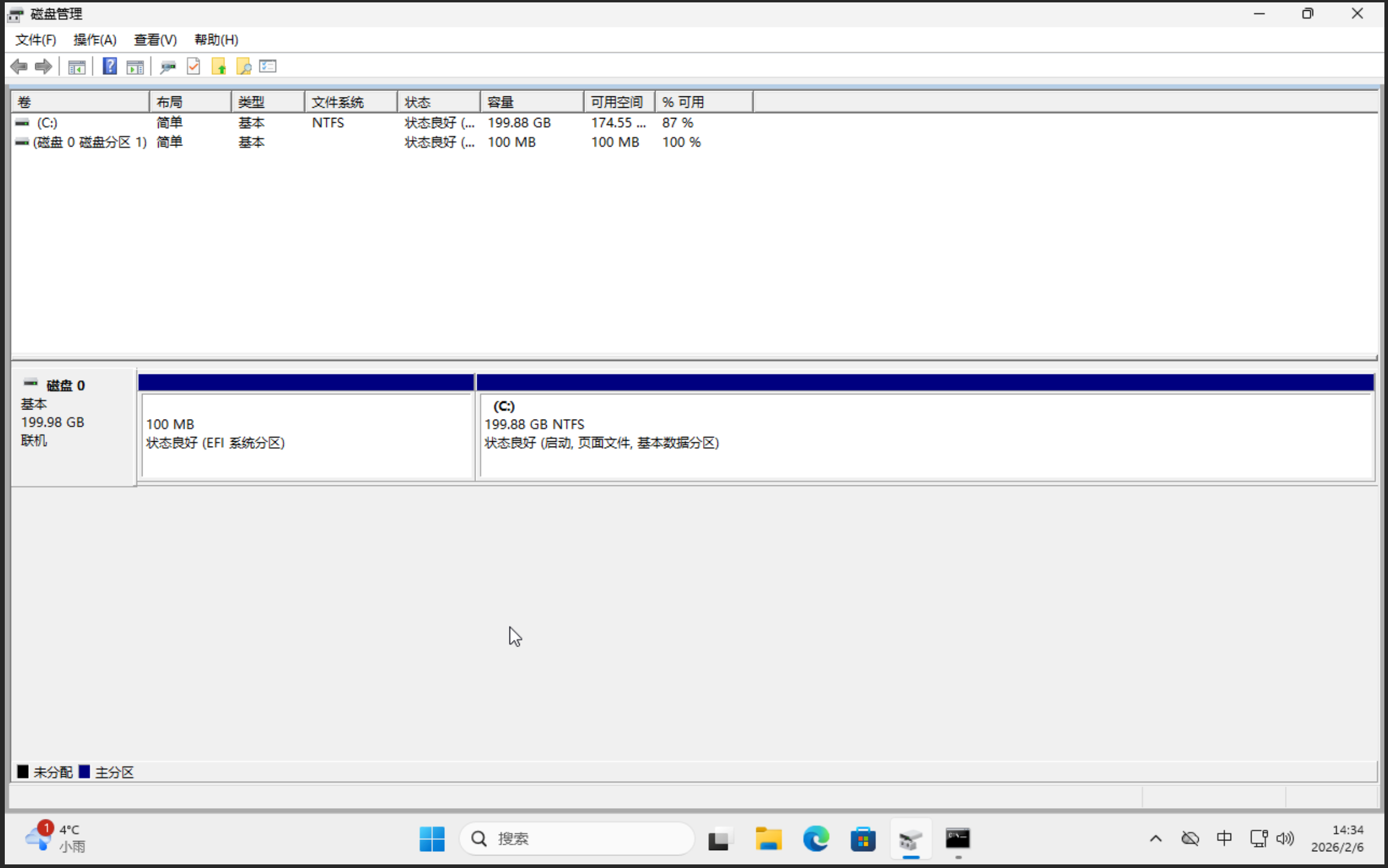Click the blue 主分区 legend color box
This screenshot has width=1388, height=868.
[84, 772]
